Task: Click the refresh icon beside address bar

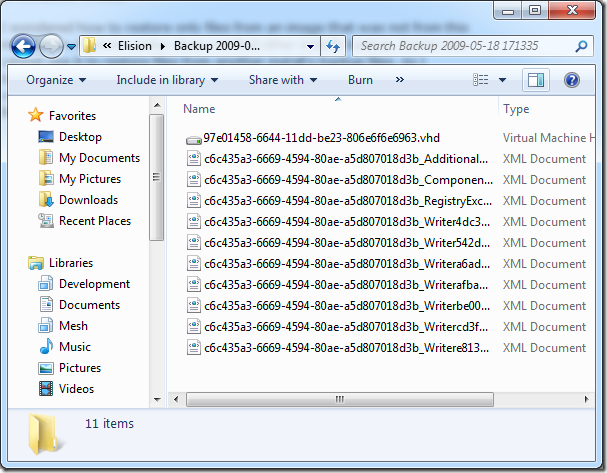Action: 333,46
